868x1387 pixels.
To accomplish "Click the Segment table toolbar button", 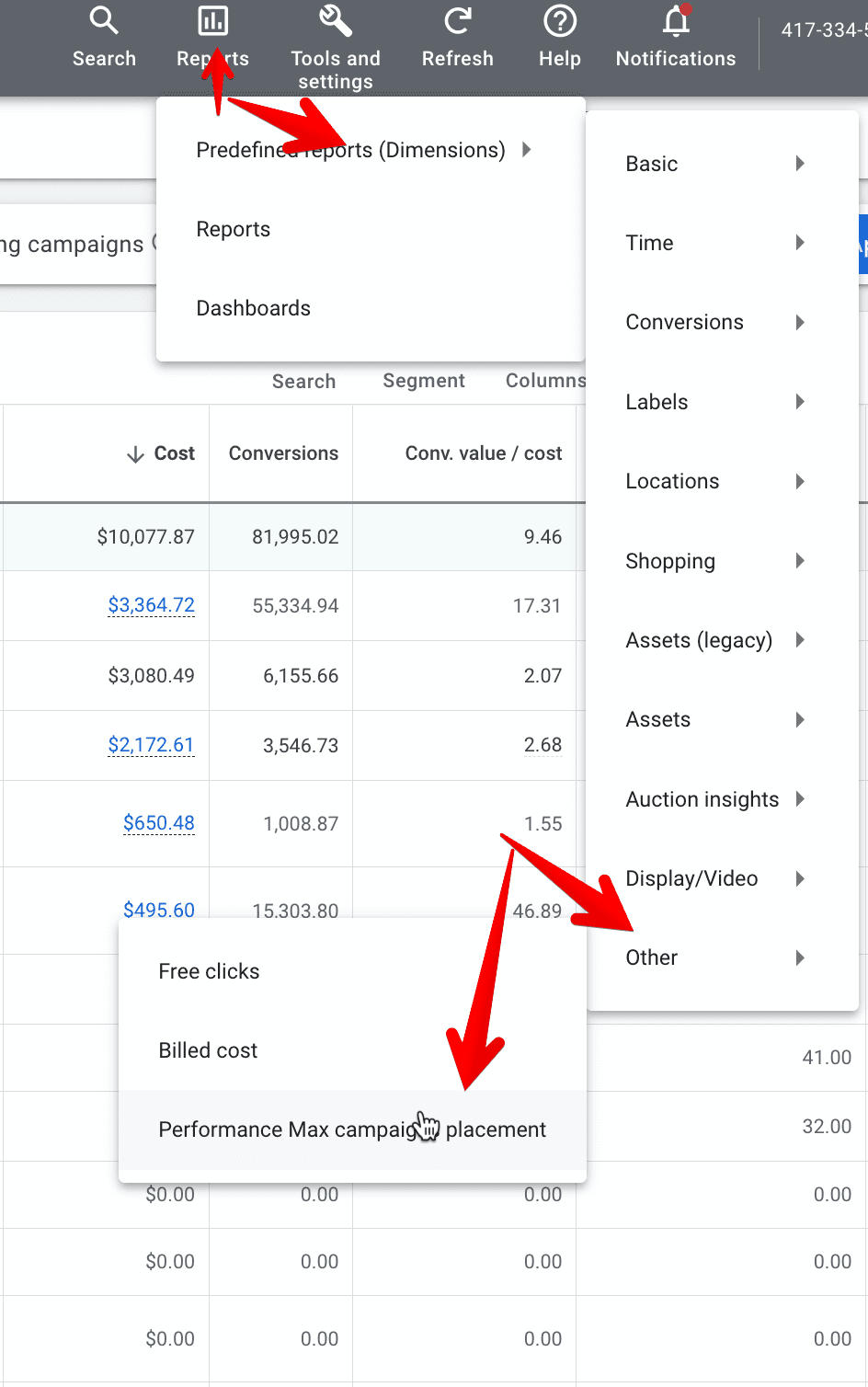I will tap(423, 381).
